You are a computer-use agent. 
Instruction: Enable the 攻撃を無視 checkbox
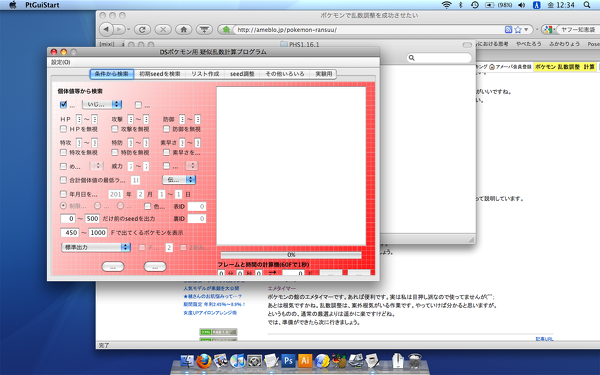click(114, 129)
